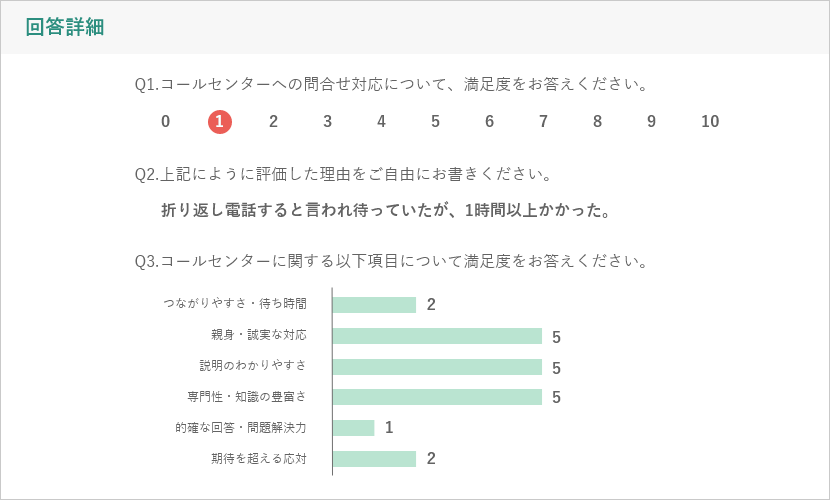The width and height of the screenshot is (830, 500).
Task: Select the 期待を超える応対 bar
Action: pos(375,459)
